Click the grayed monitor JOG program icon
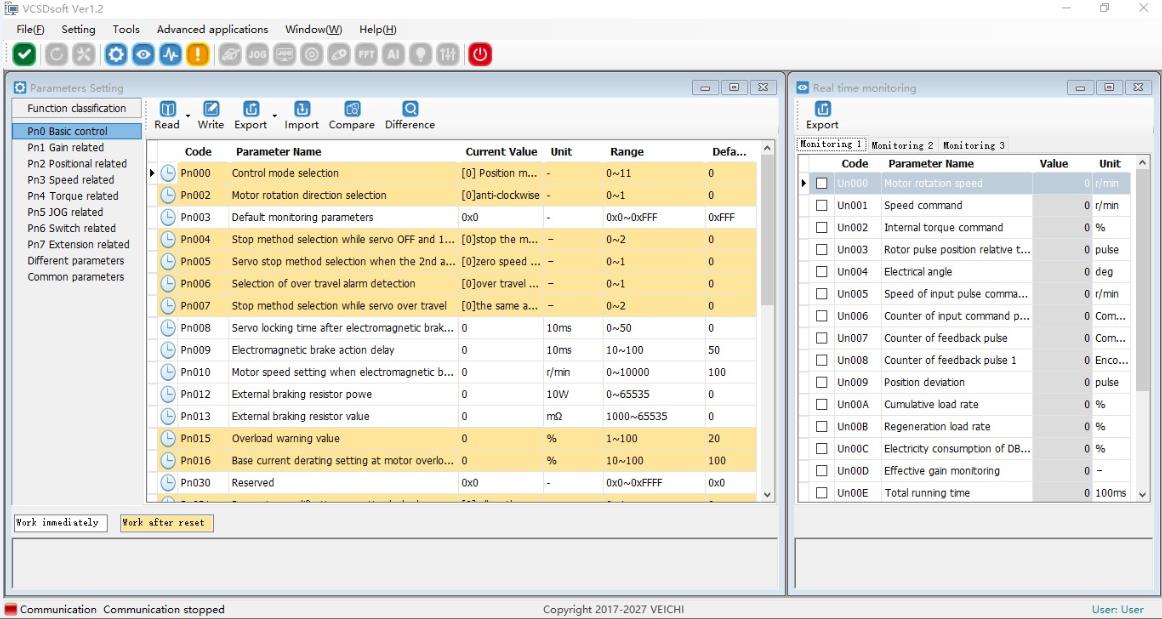This screenshot has height=619, width=1162. pos(285,54)
